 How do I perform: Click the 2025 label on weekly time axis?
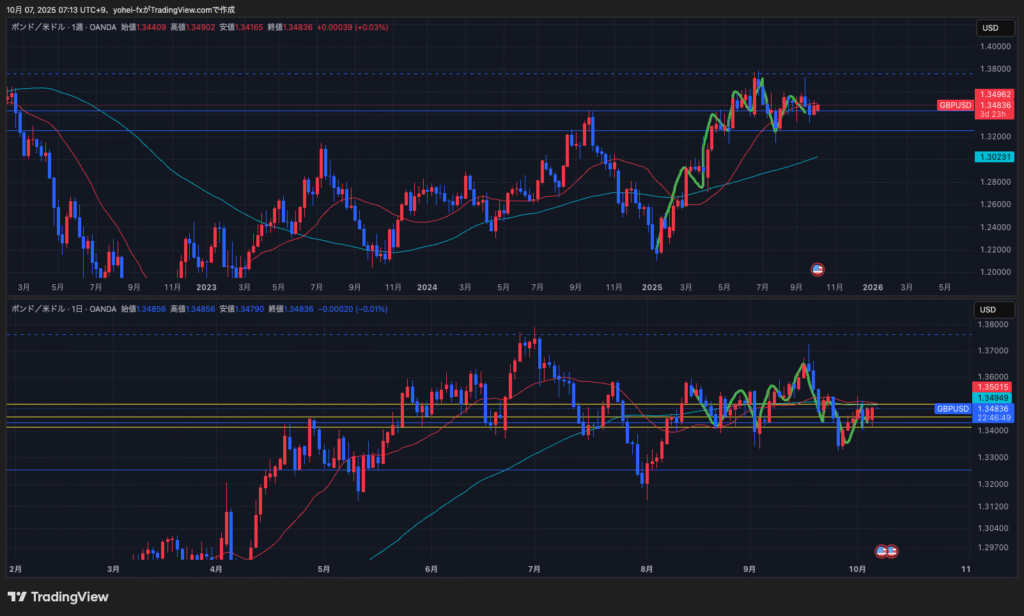coord(652,287)
